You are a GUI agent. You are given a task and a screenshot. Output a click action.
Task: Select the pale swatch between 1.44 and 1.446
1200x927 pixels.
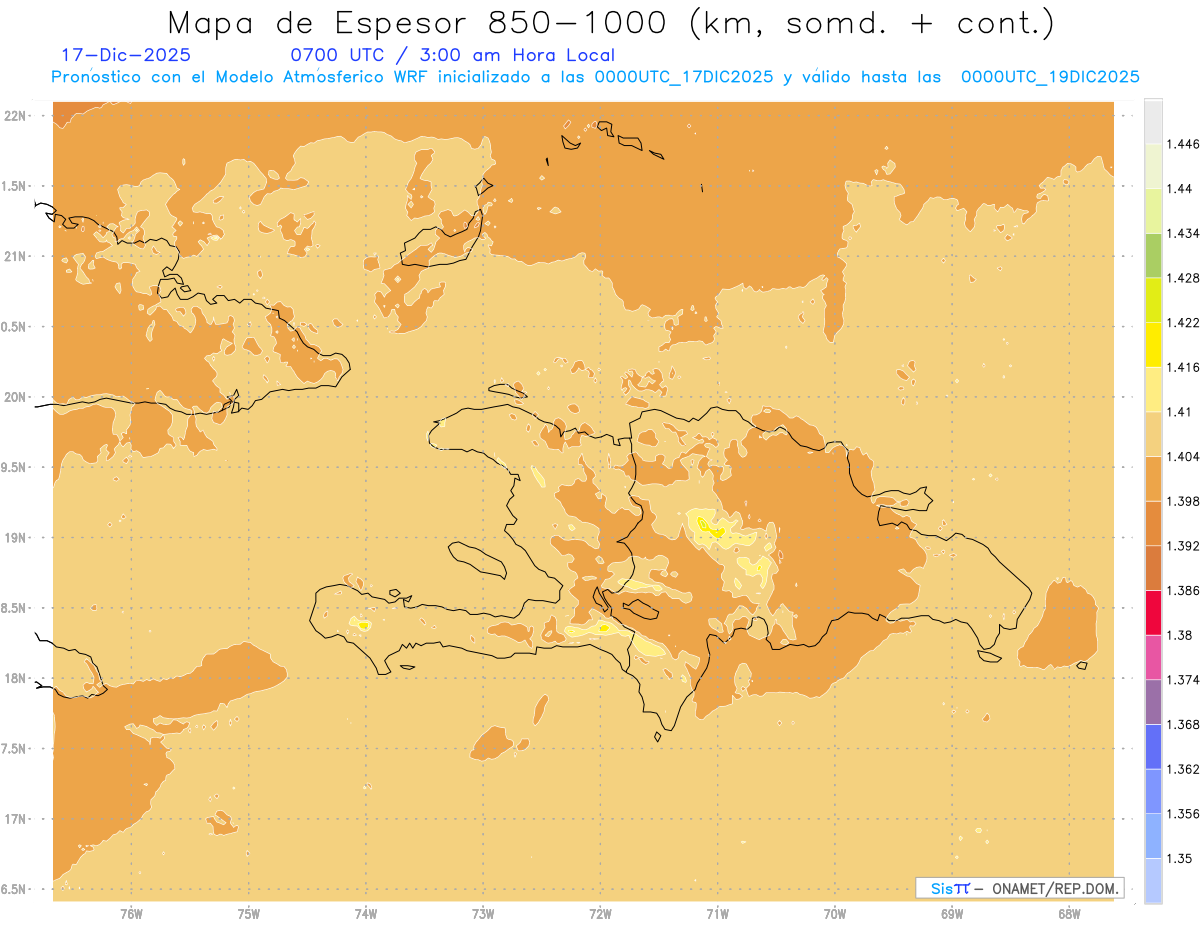click(1153, 166)
